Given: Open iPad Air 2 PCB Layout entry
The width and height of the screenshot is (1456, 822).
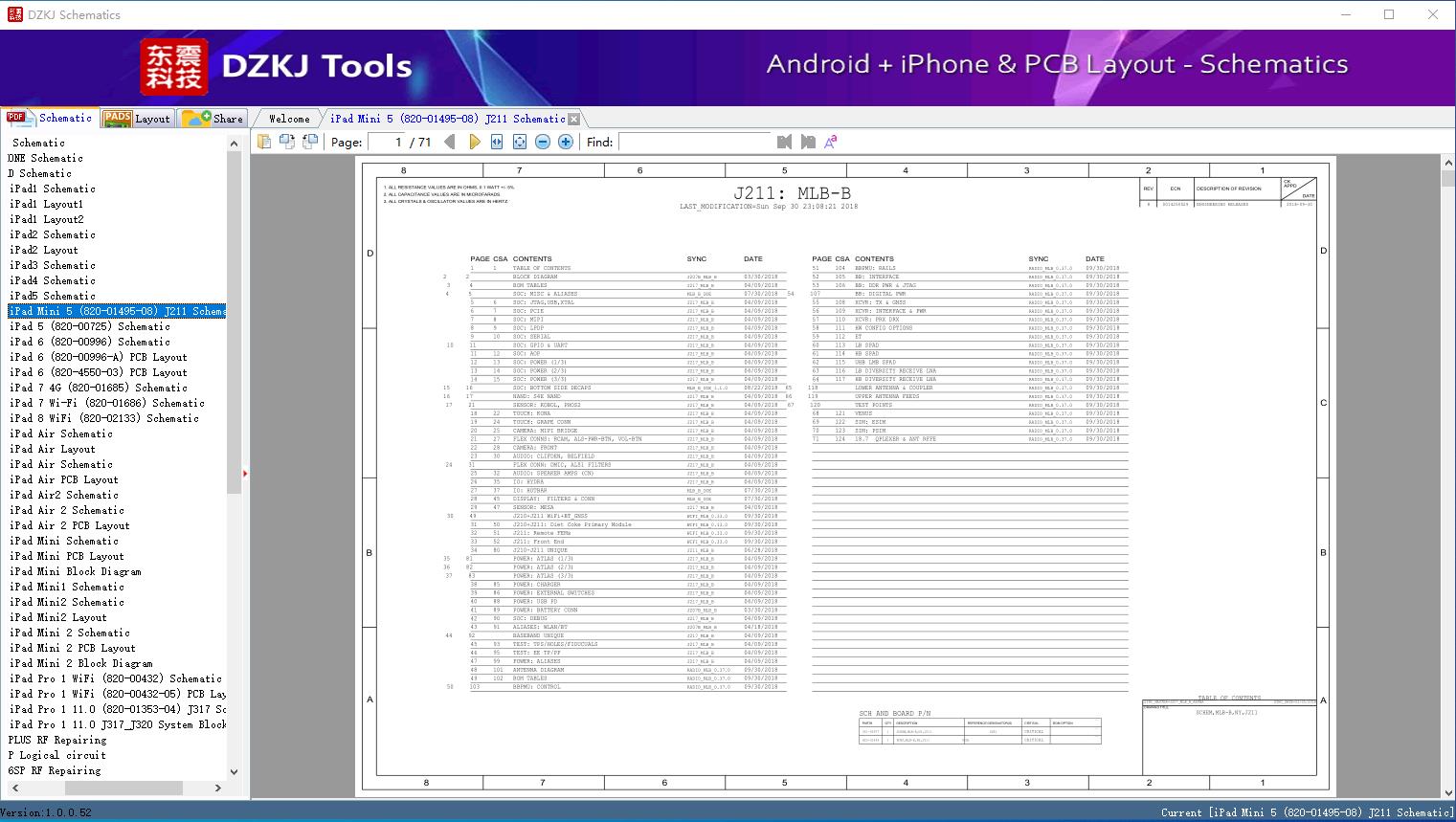Looking at the screenshot, I should (x=70, y=525).
